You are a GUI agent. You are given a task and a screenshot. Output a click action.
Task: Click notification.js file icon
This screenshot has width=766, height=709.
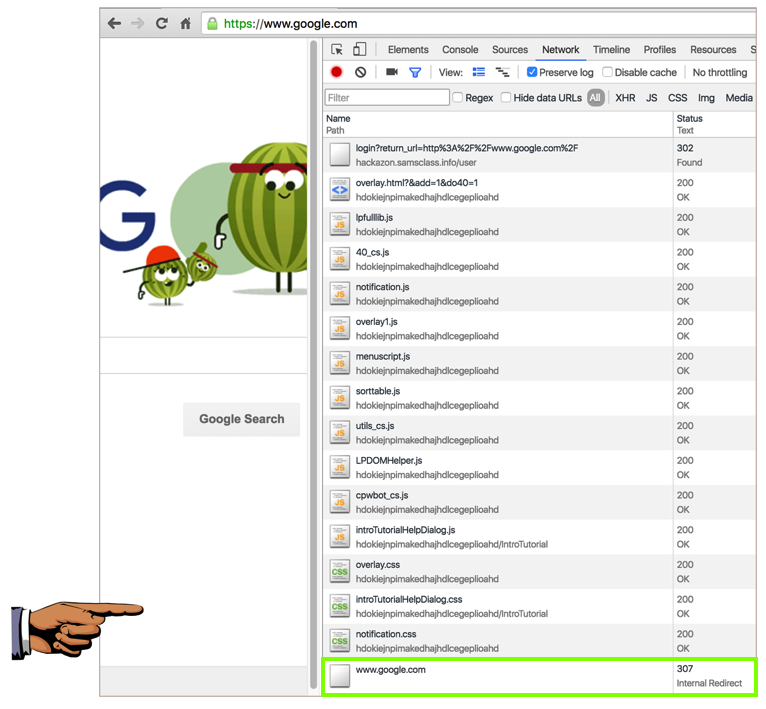tap(340, 294)
